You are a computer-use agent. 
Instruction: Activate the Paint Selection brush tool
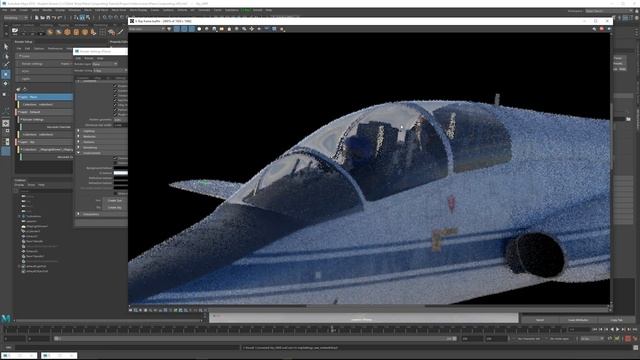click(x=6, y=65)
